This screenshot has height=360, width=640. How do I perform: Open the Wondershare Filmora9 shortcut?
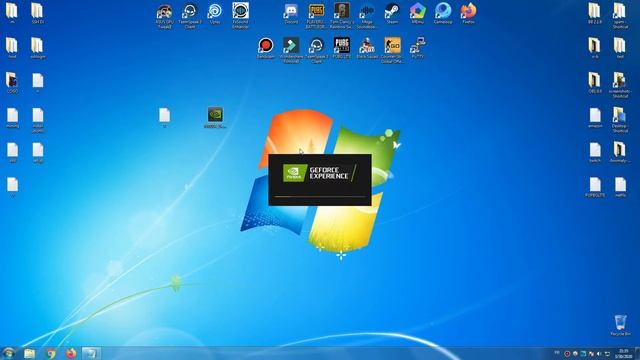pos(291,50)
